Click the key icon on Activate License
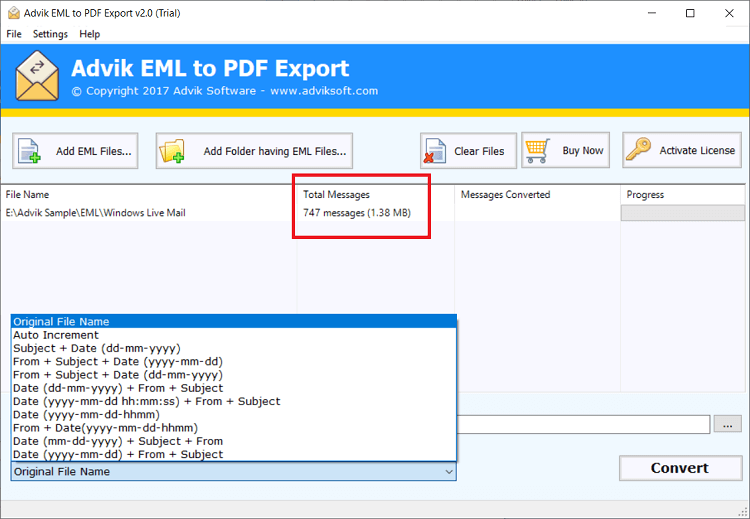The height and width of the screenshot is (519, 750). 639,149
